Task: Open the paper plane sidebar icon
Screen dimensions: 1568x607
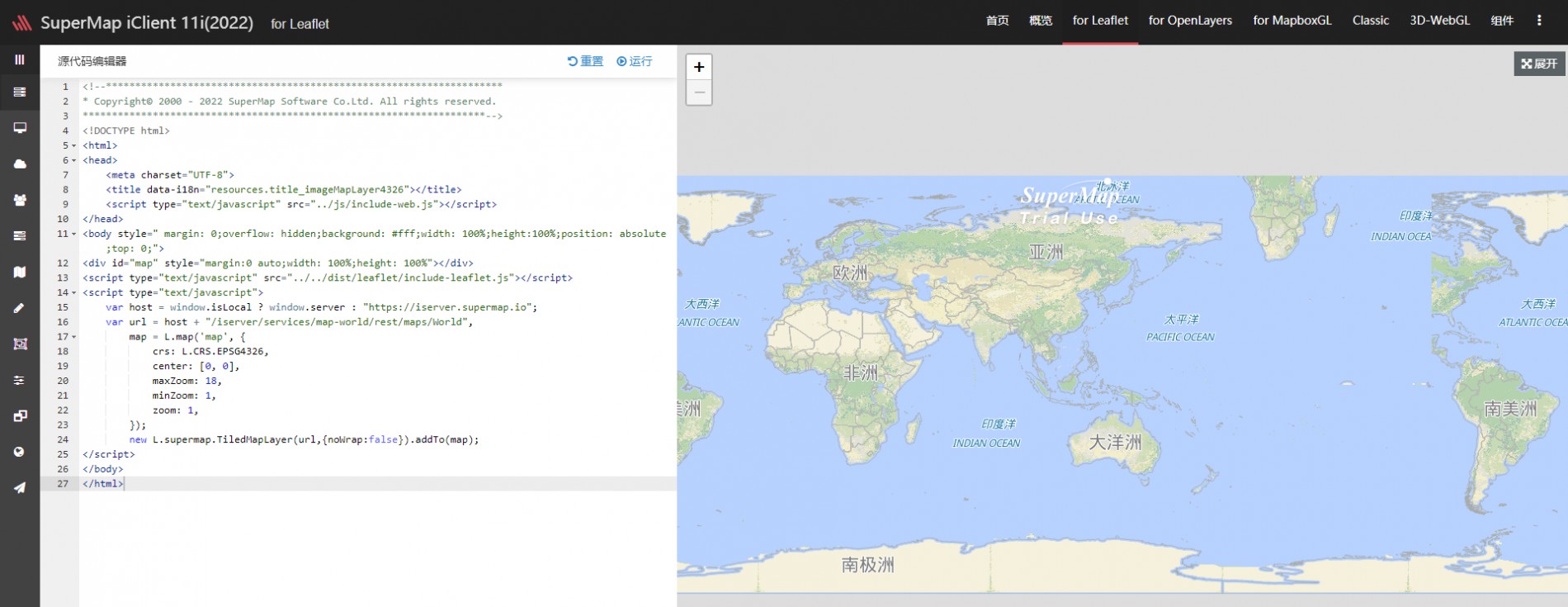Action: click(x=20, y=488)
